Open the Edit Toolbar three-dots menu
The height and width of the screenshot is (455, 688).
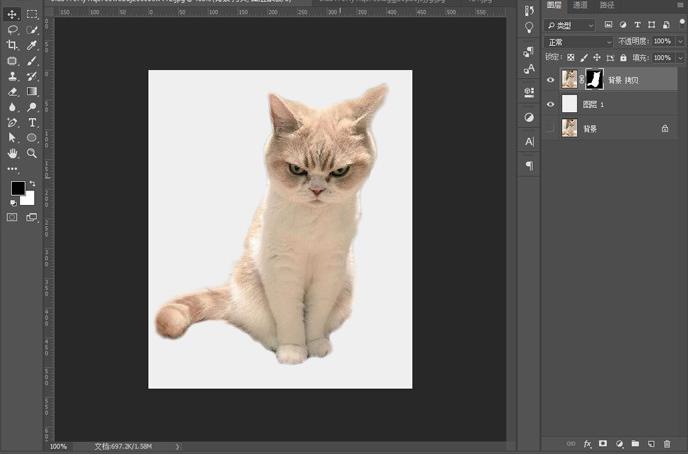pos(12,168)
